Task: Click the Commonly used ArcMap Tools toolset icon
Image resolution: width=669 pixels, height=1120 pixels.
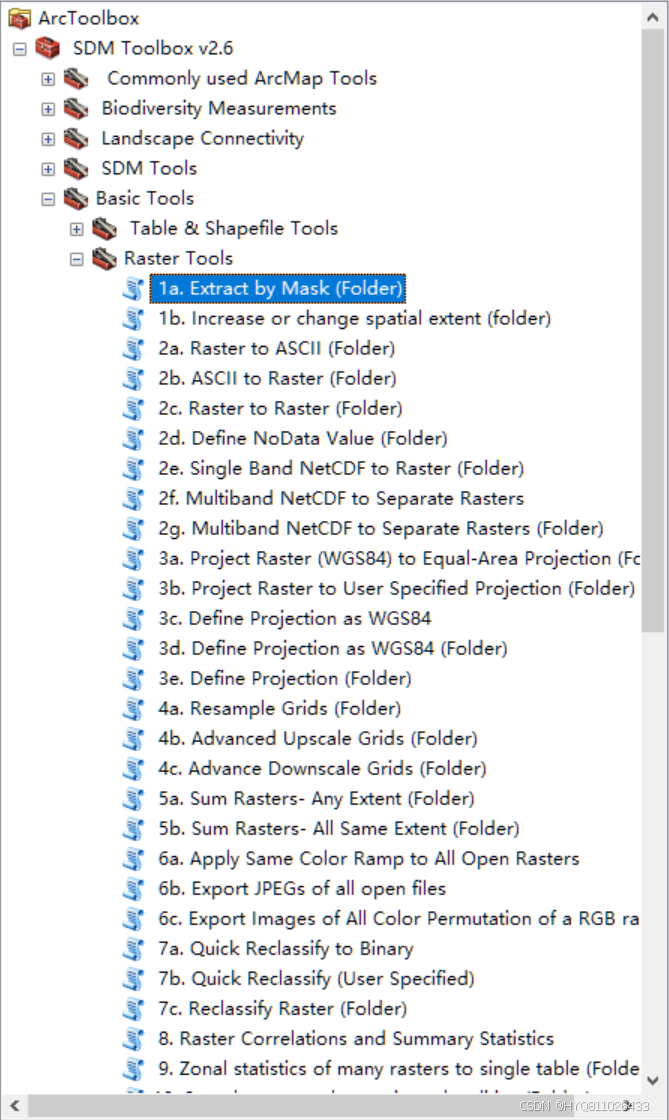Action: click(x=76, y=78)
